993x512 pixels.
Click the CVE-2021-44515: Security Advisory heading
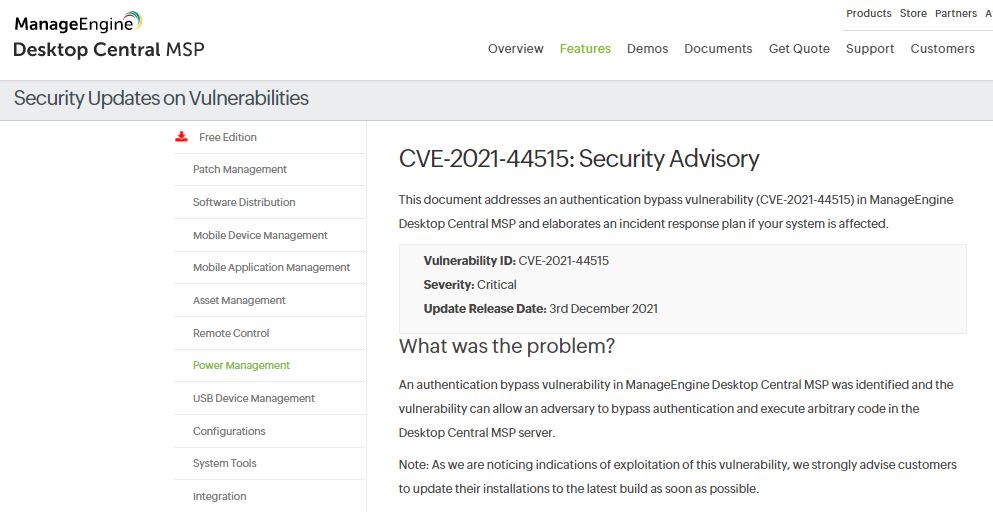(579, 158)
